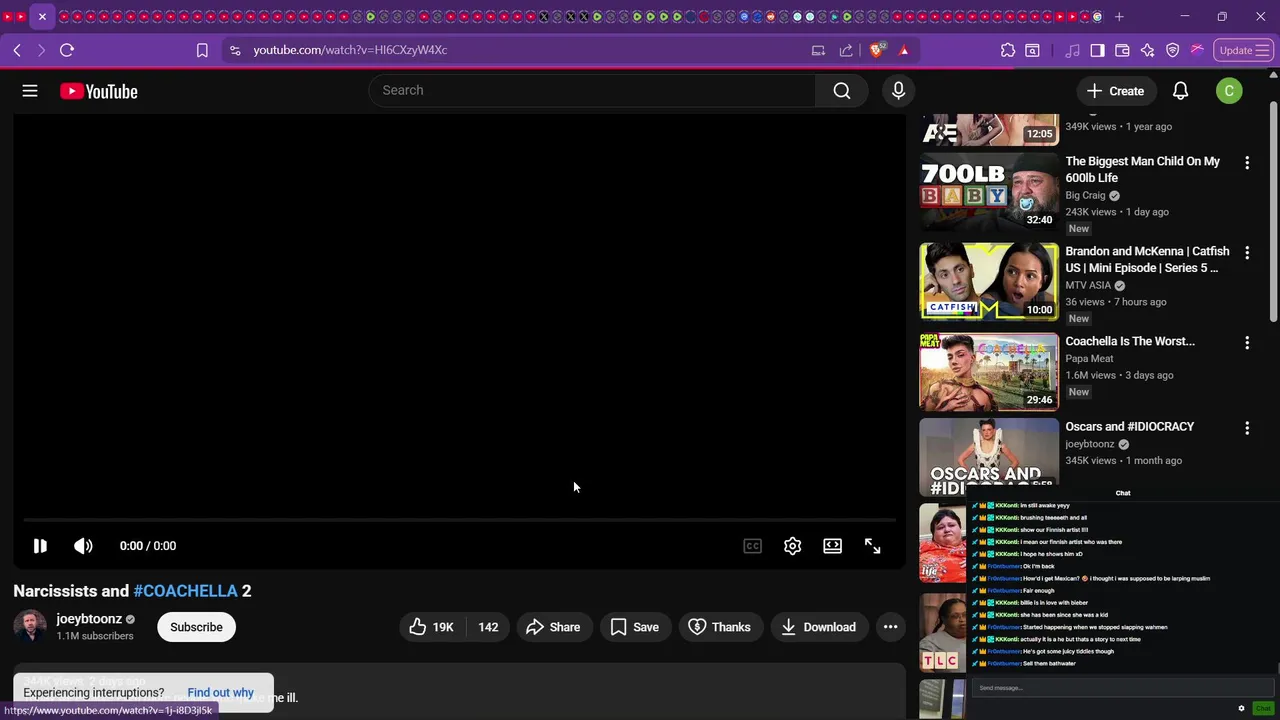Click the Big Craig channel name
Image resolution: width=1280 pixels, height=720 pixels.
pos(1085,196)
